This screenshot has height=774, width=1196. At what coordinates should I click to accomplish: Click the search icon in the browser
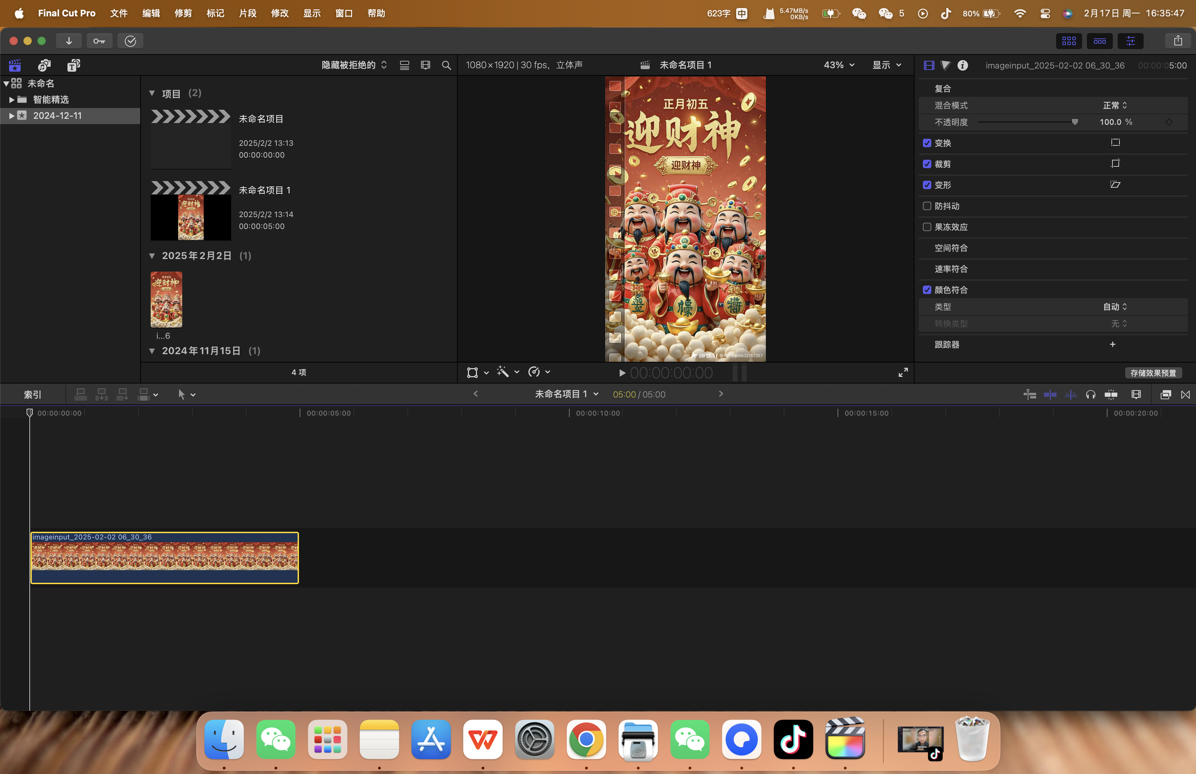[x=446, y=65]
